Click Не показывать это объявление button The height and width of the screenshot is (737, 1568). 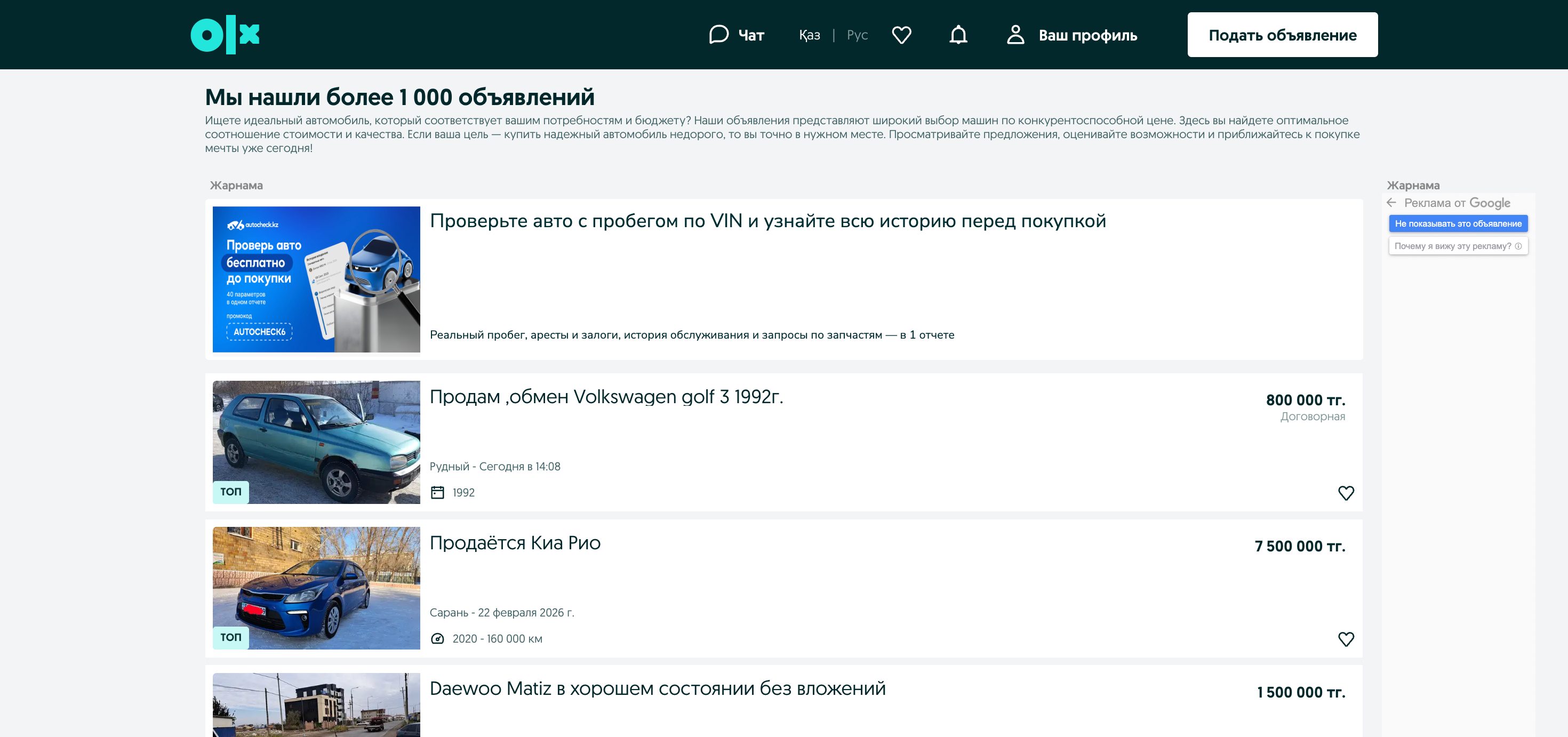[1458, 224]
